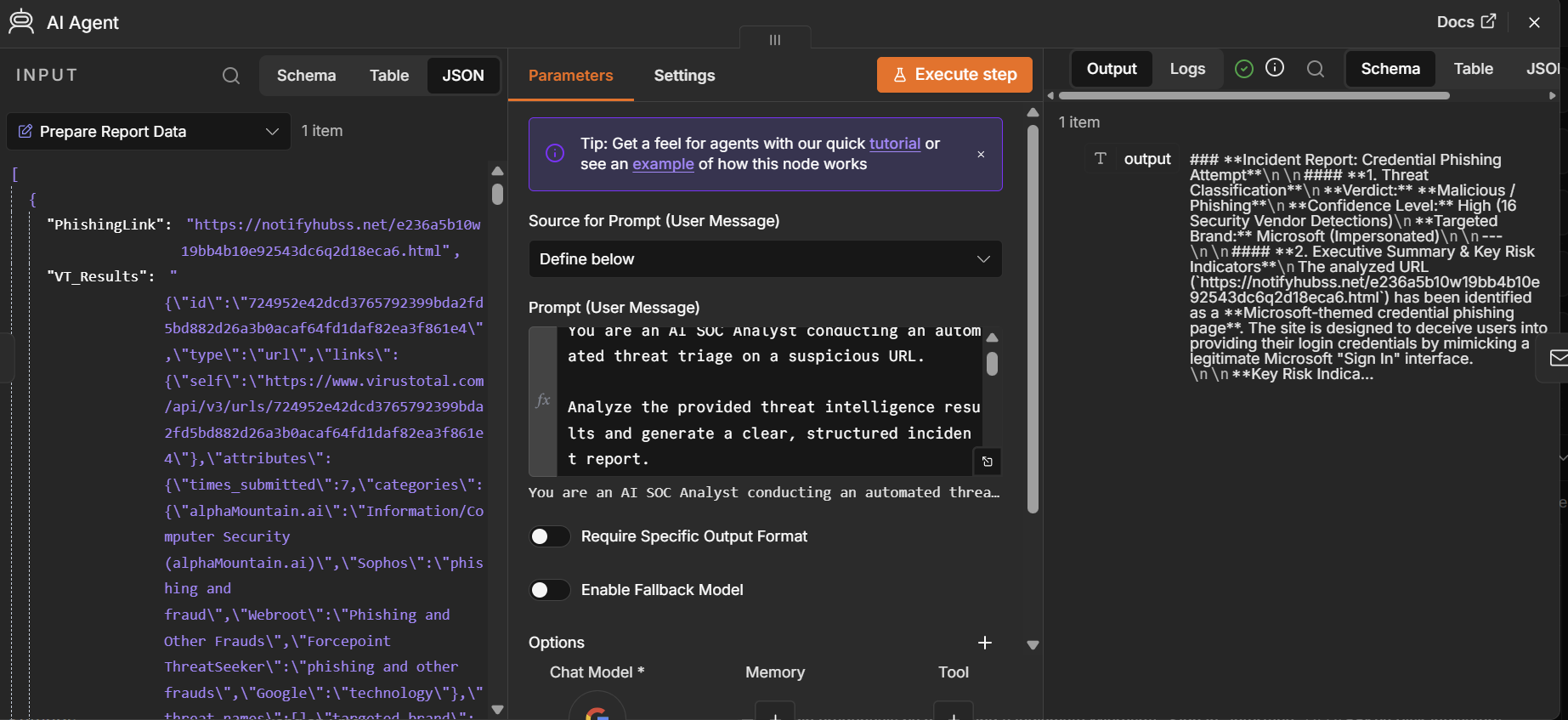Open the Docs external link
The width and height of the screenshot is (1568, 720).
click(x=1466, y=22)
